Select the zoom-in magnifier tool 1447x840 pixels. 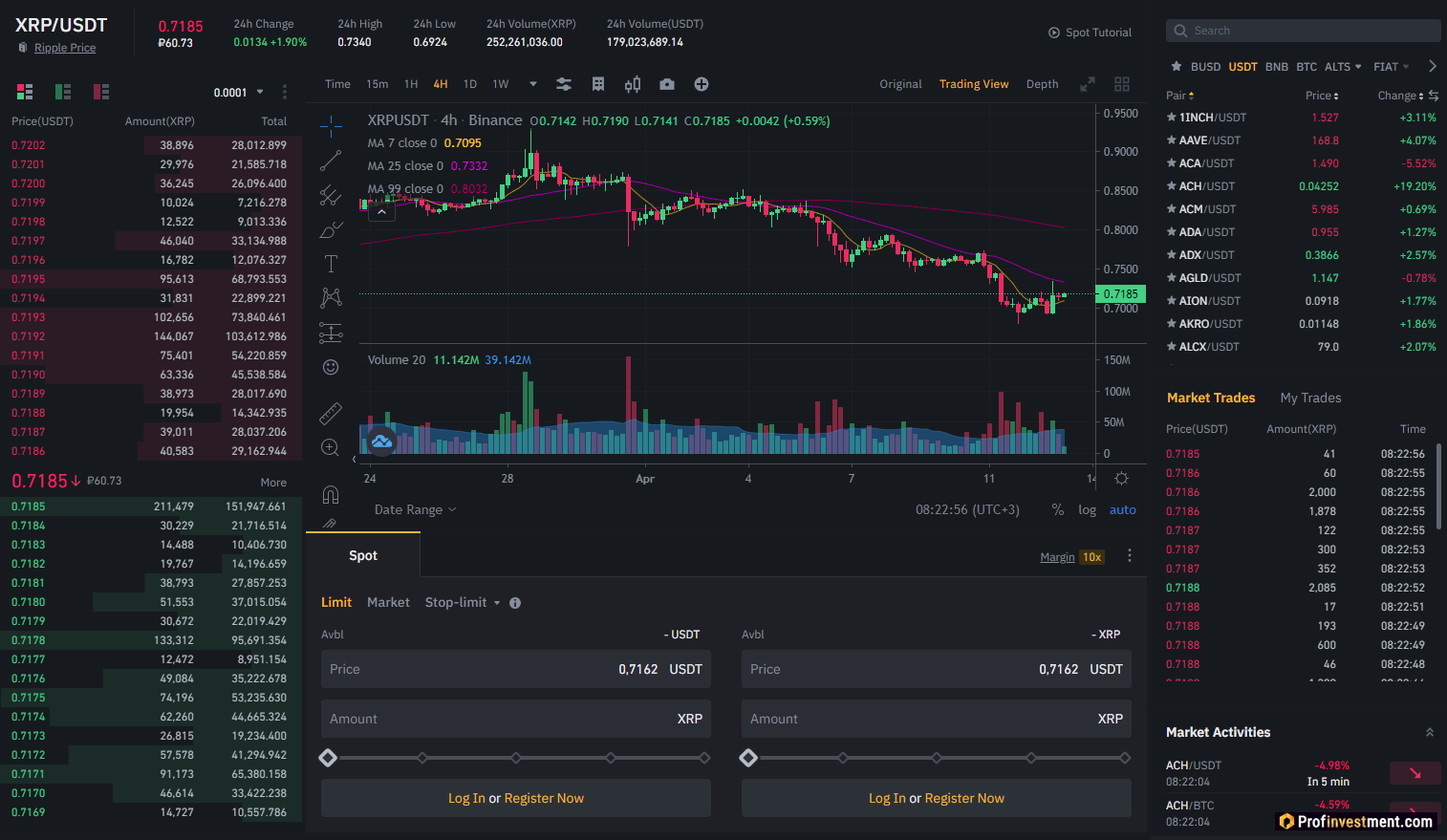330,446
